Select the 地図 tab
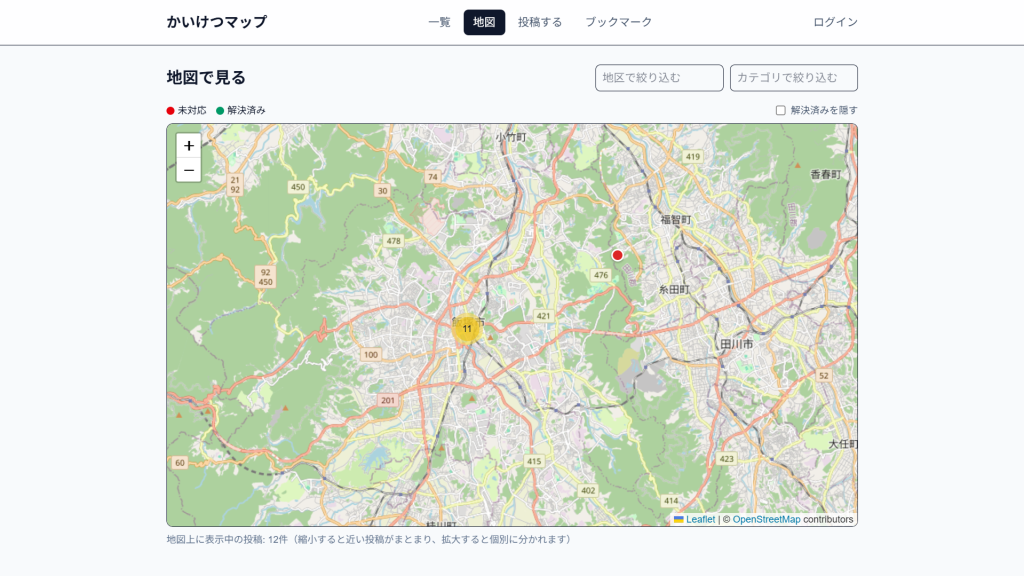 [x=484, y=22]
